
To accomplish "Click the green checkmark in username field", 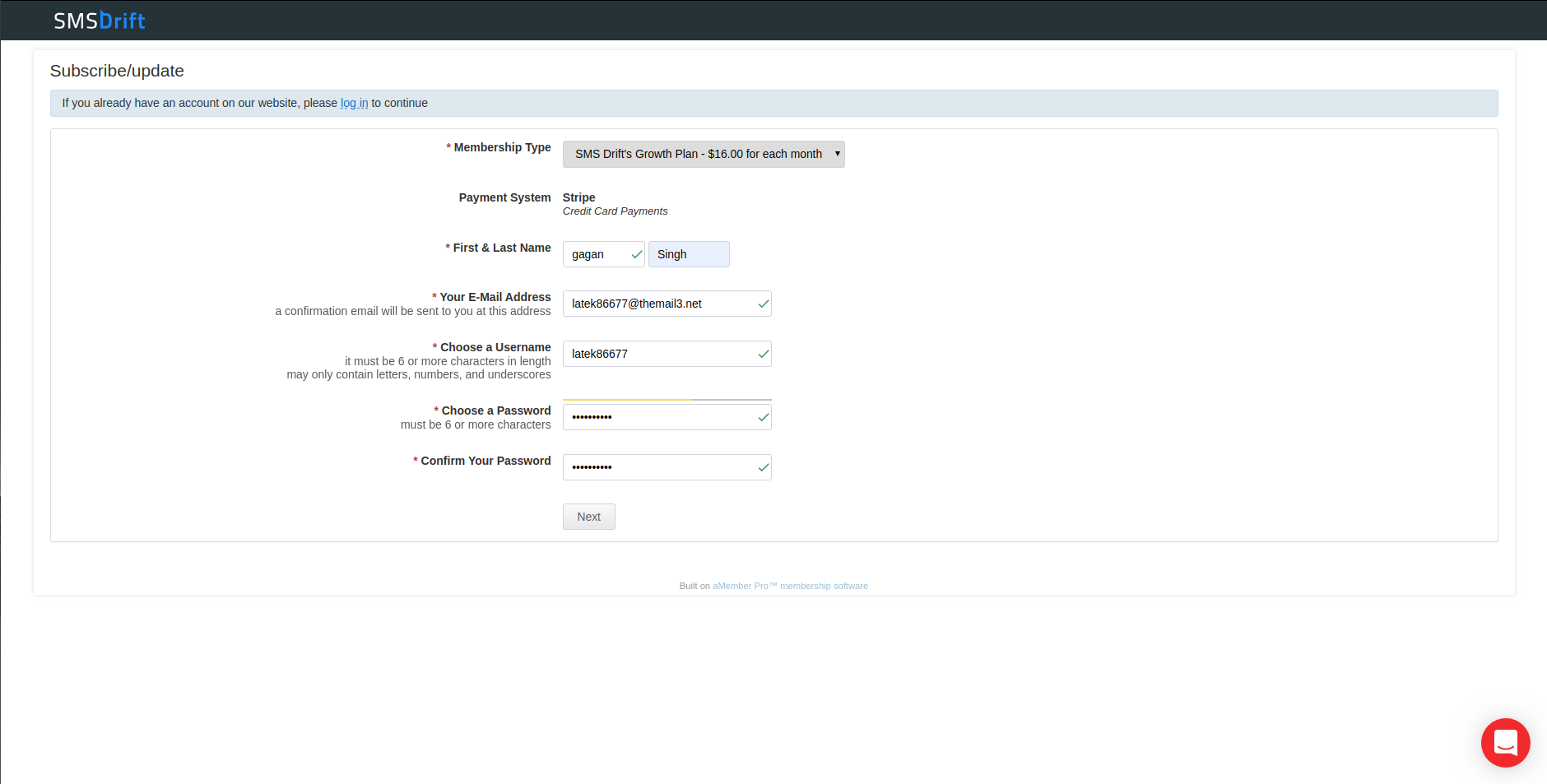I will click(764, 354).
